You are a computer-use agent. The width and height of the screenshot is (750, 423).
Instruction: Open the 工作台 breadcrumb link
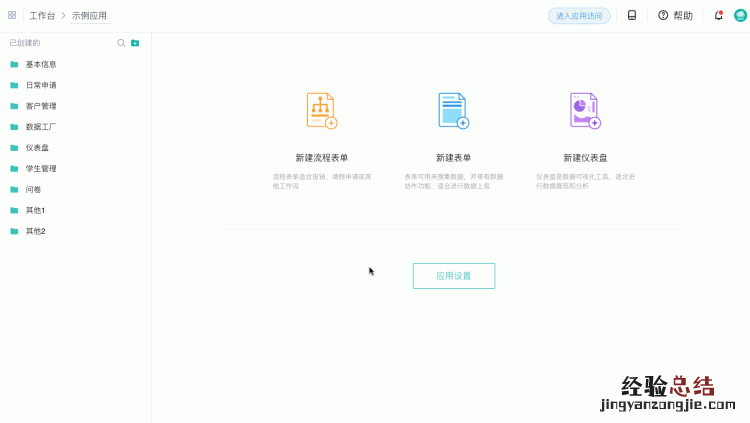click(x=42, y=16)
